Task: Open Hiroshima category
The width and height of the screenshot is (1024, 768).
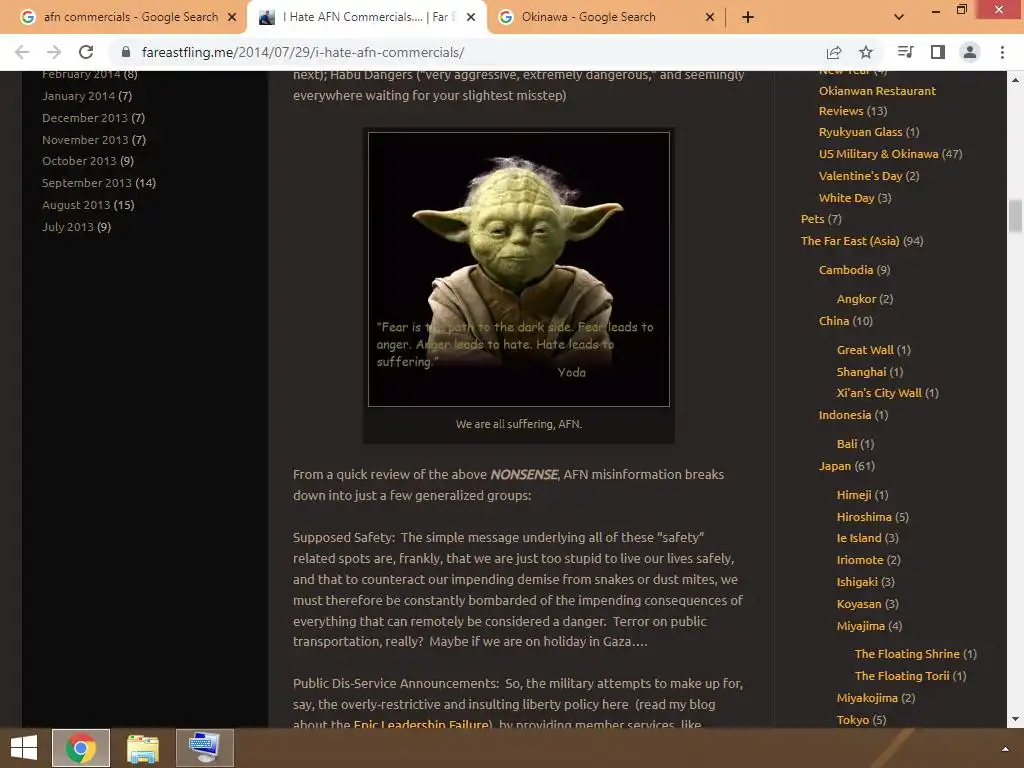Action: click(863, 517)
